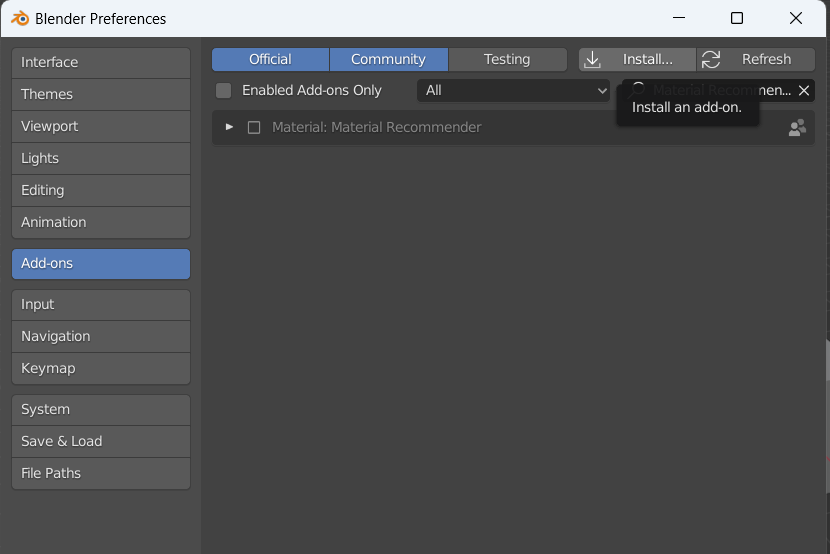
Task: Enable the Material Recommender add-on checkbox
Action: pos(254,128)
